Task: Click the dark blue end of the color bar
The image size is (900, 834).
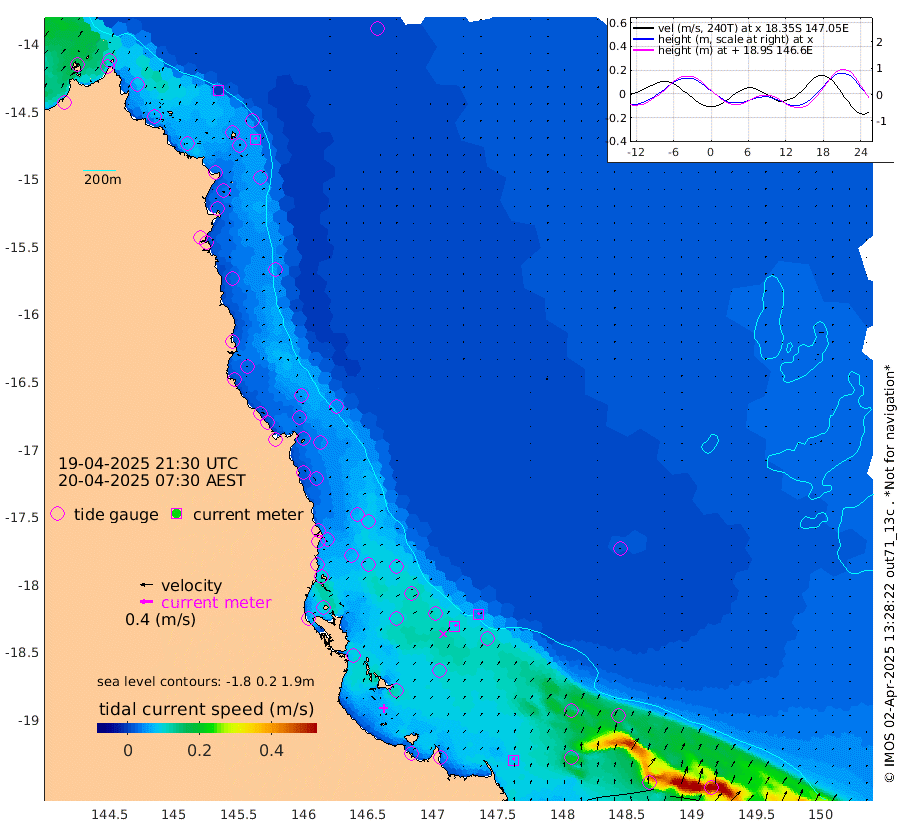Action: tap(102, 728)
